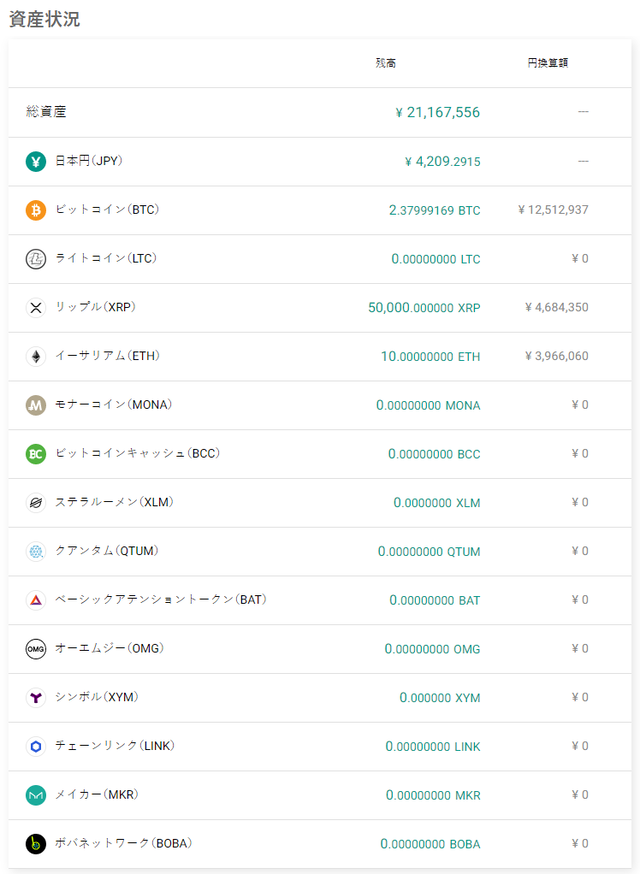Viewport: 640px width, 874px height.
Task: Click the Litecoin LTC icon
Action: point(36,259)
